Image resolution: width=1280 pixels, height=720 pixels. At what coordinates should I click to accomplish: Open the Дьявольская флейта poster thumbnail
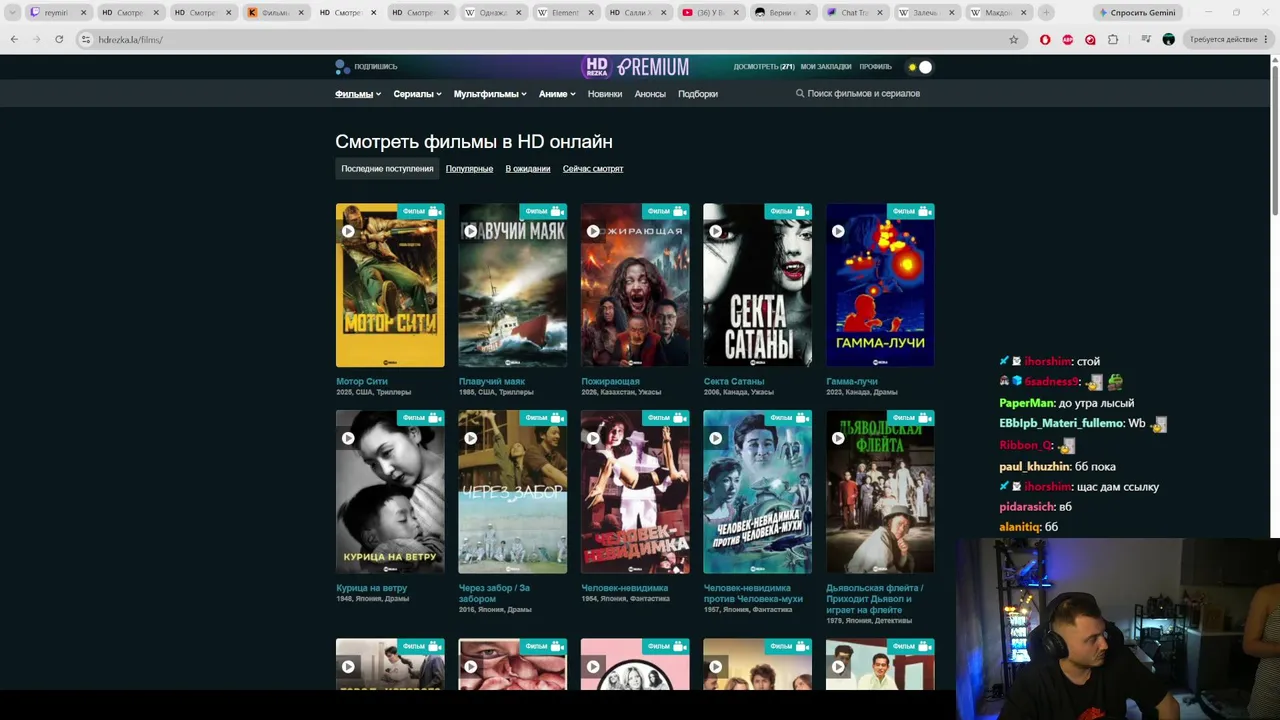pyautogui.click(x=880, y=492)
